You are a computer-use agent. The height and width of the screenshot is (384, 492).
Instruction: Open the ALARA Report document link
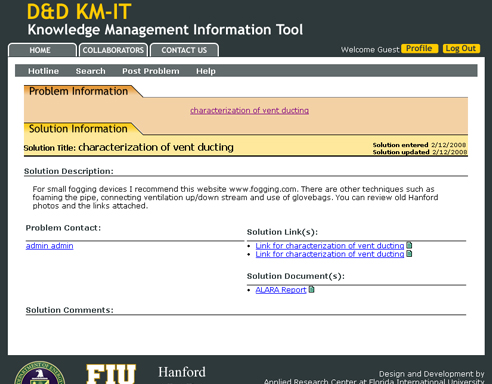point(281,290)
